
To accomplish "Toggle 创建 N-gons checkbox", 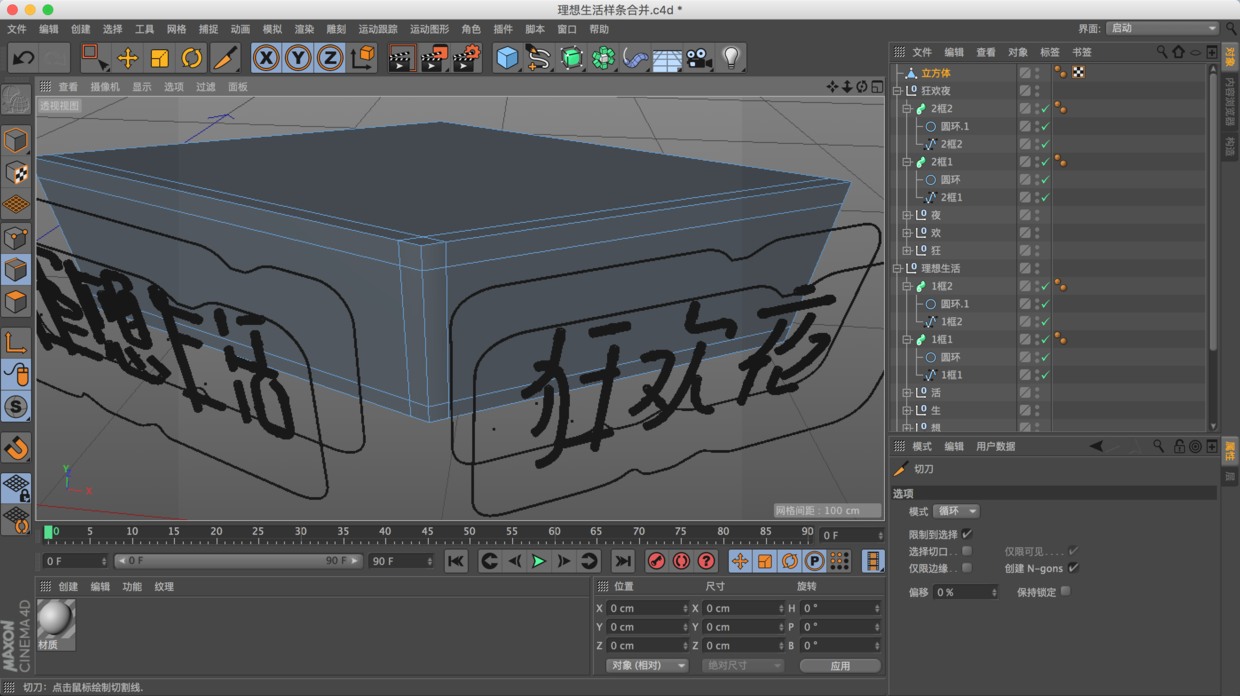I will (1073, 568).
